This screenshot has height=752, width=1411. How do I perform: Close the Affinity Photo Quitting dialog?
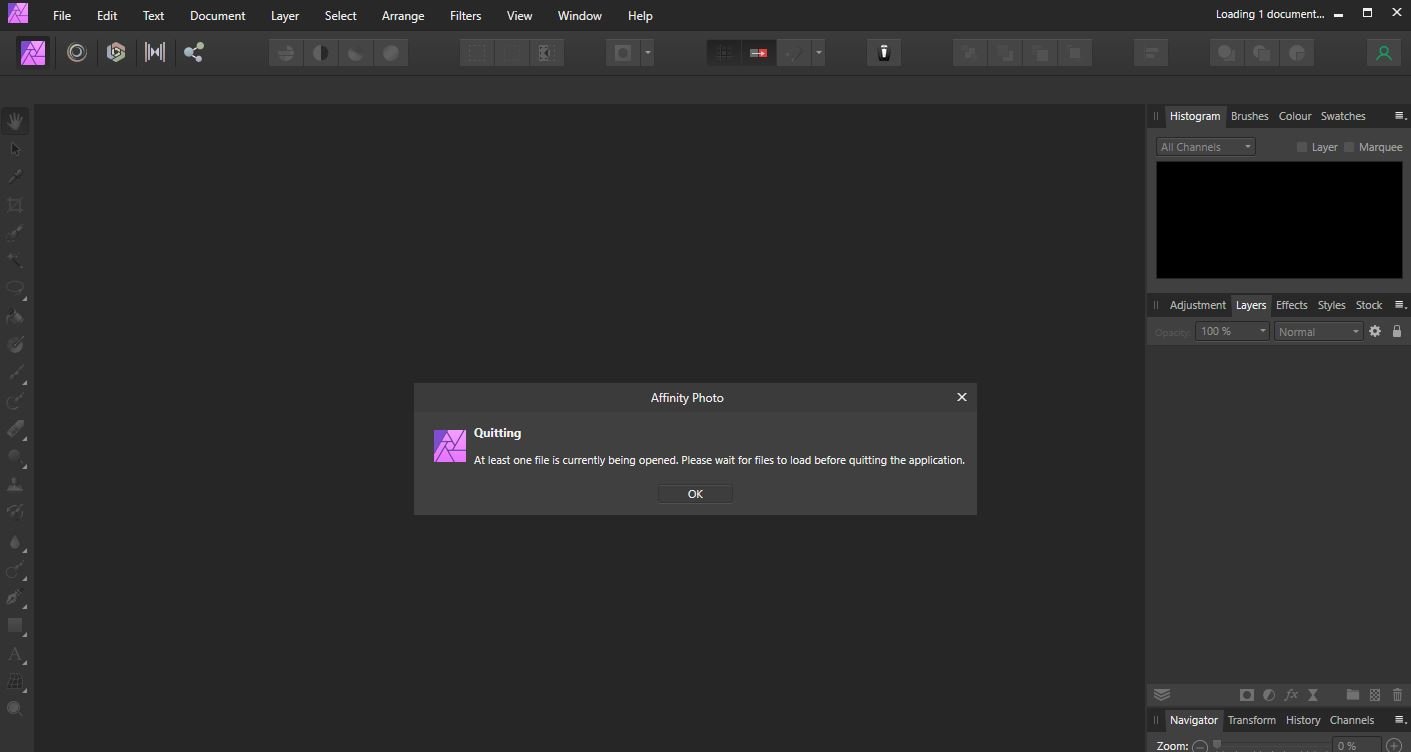pos(962,397)
